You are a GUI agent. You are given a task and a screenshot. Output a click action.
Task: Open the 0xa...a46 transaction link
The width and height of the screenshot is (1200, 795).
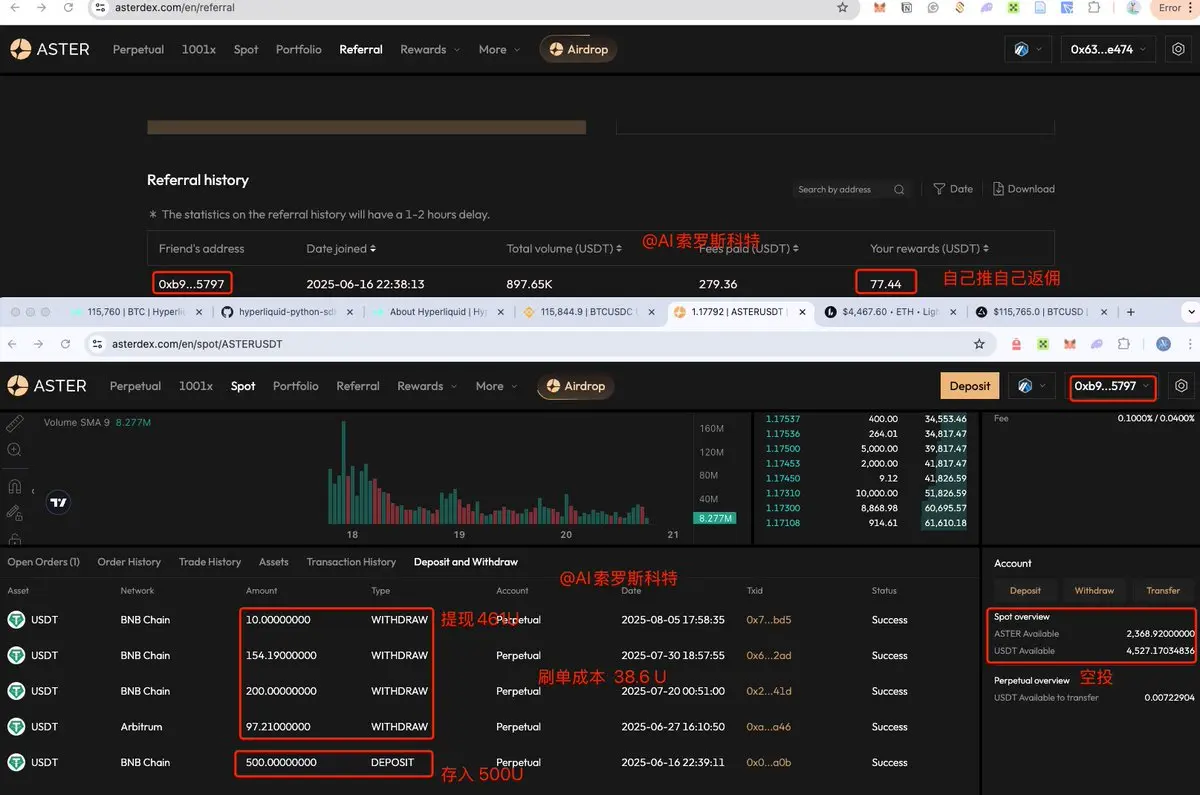tap(769, 727)
